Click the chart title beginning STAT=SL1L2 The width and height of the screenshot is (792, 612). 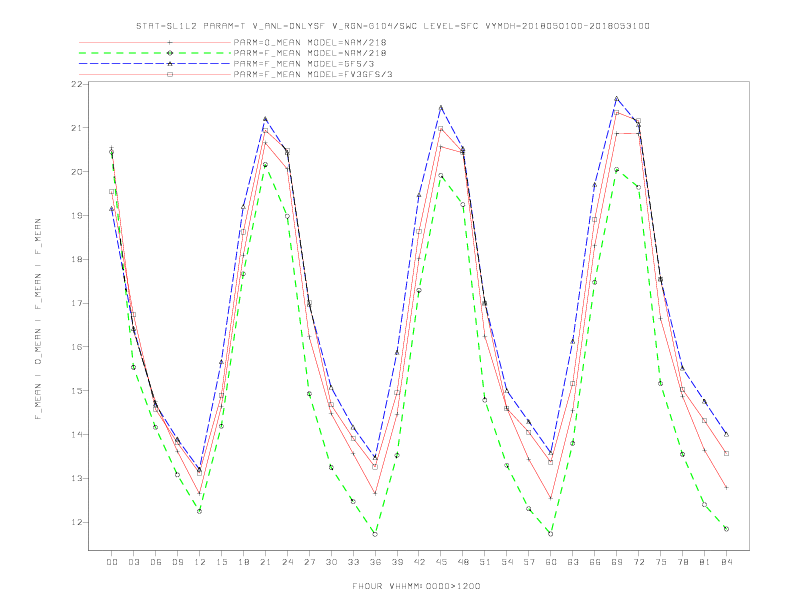pyautogui.click(x=393, y=26)
